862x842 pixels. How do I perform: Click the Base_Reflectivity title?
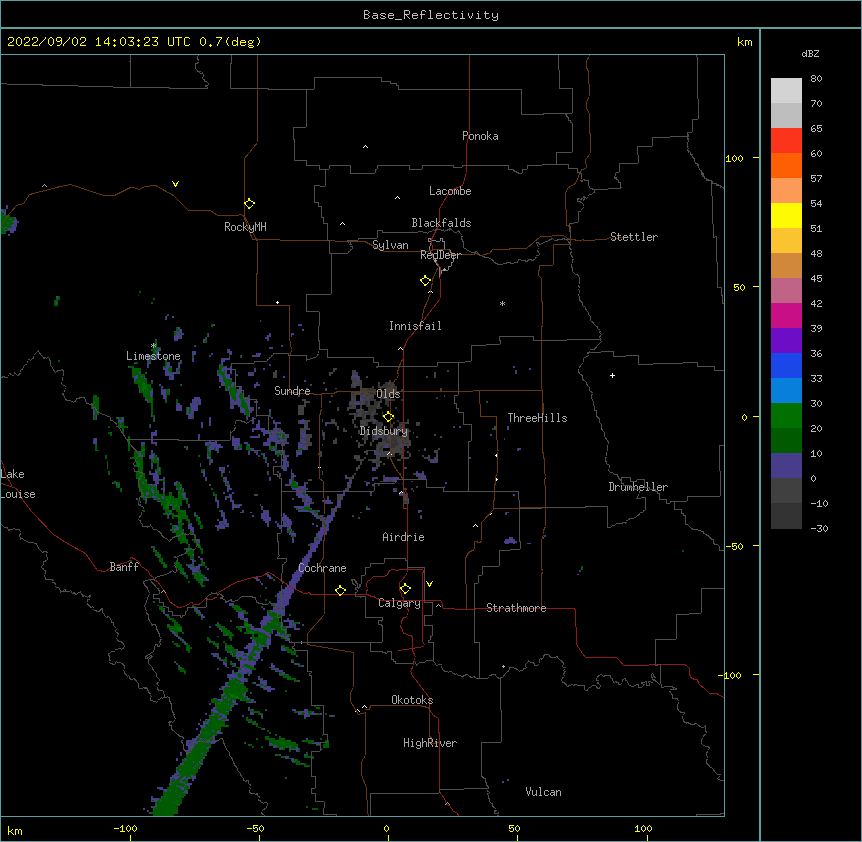pos(431,15)
